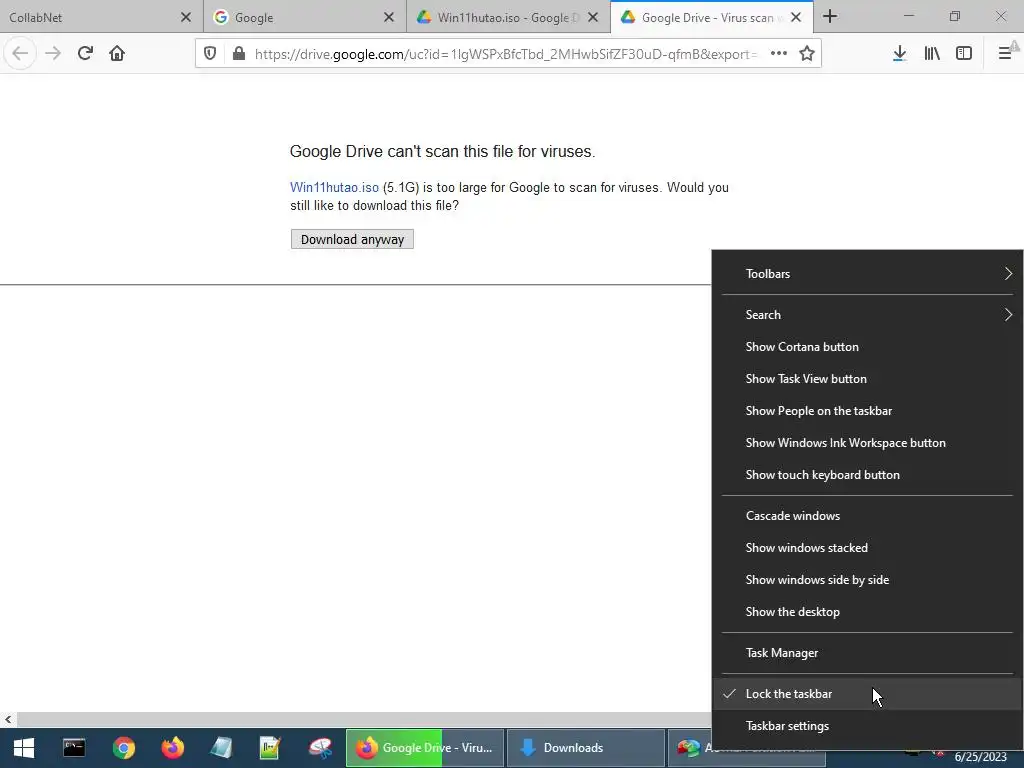Open the green chart notepad taskbar icon
The height and width of the screenshot is (768, 1024).
tap(270, 748)
